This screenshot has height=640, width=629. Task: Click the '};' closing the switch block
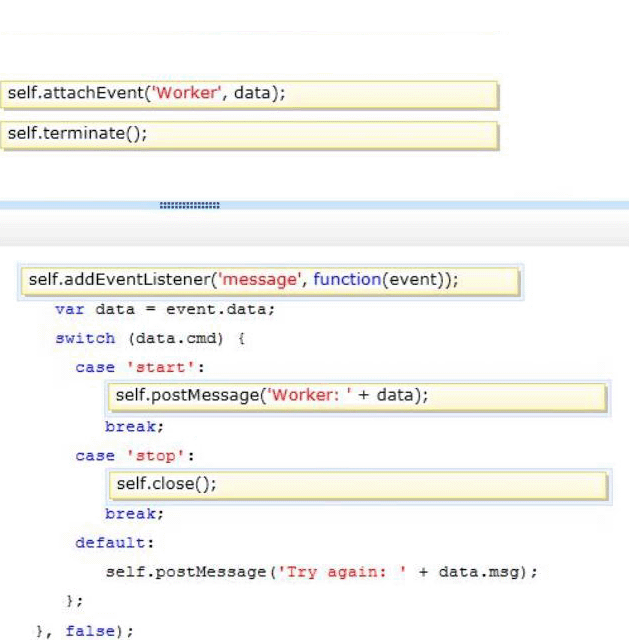pos(73,601)
